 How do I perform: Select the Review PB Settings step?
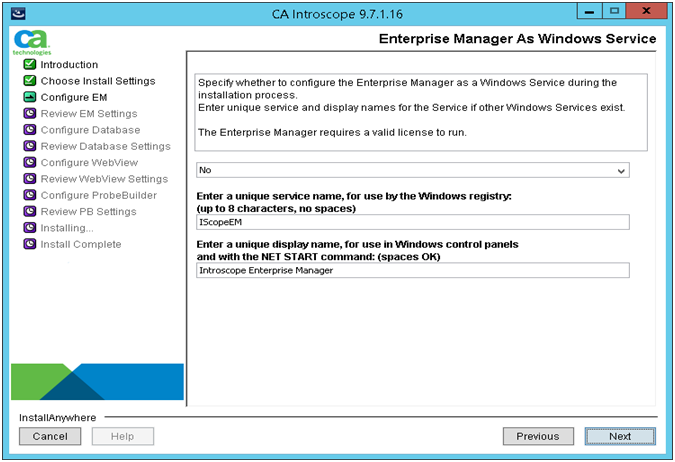tap(88, 212)
